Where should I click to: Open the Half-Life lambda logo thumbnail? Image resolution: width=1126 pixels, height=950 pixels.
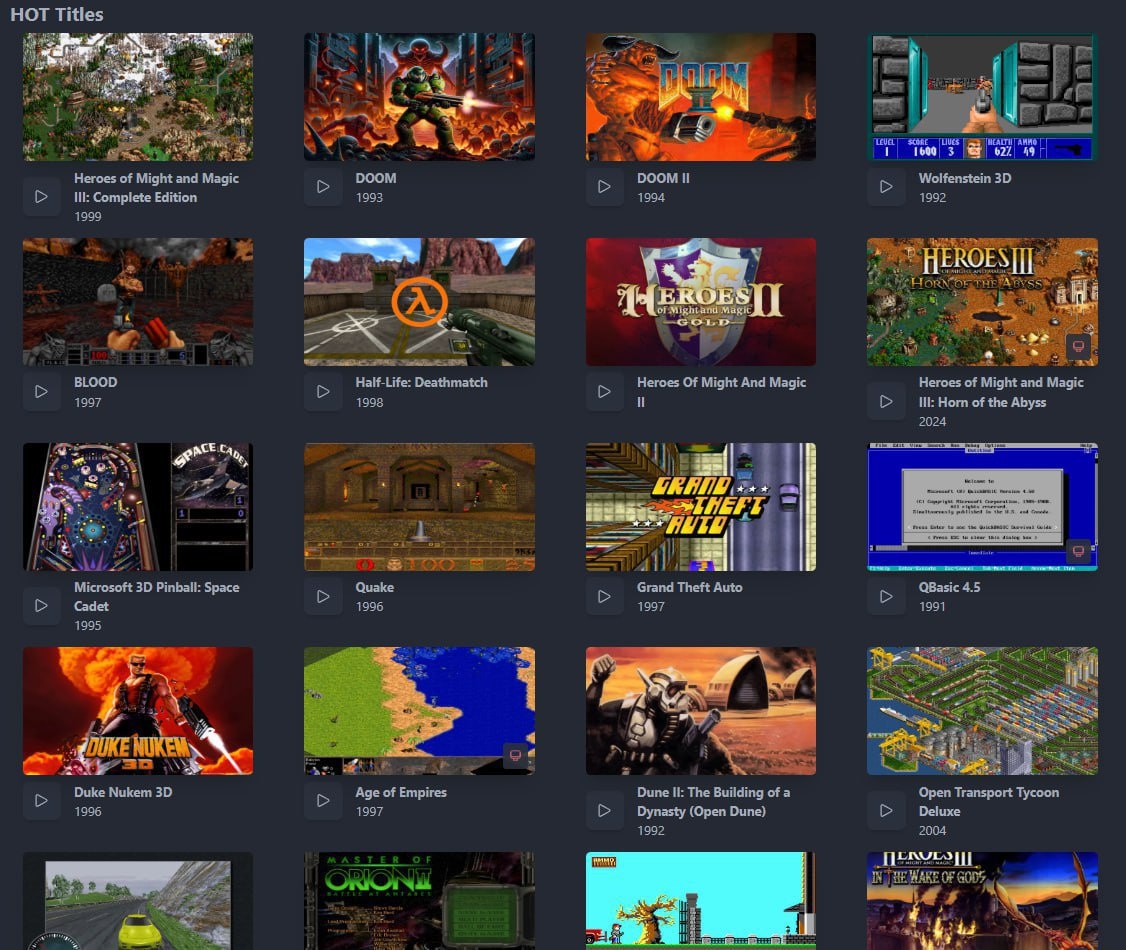click(419, 302)
